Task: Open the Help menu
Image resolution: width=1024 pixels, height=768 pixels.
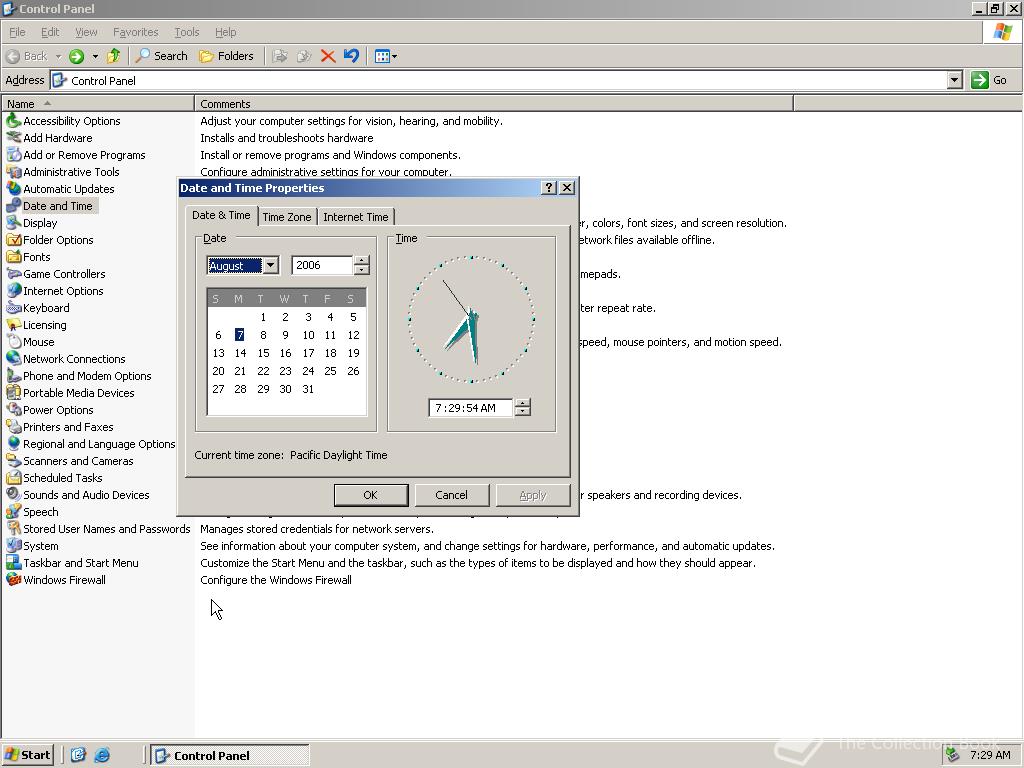Action: [225, 32]
